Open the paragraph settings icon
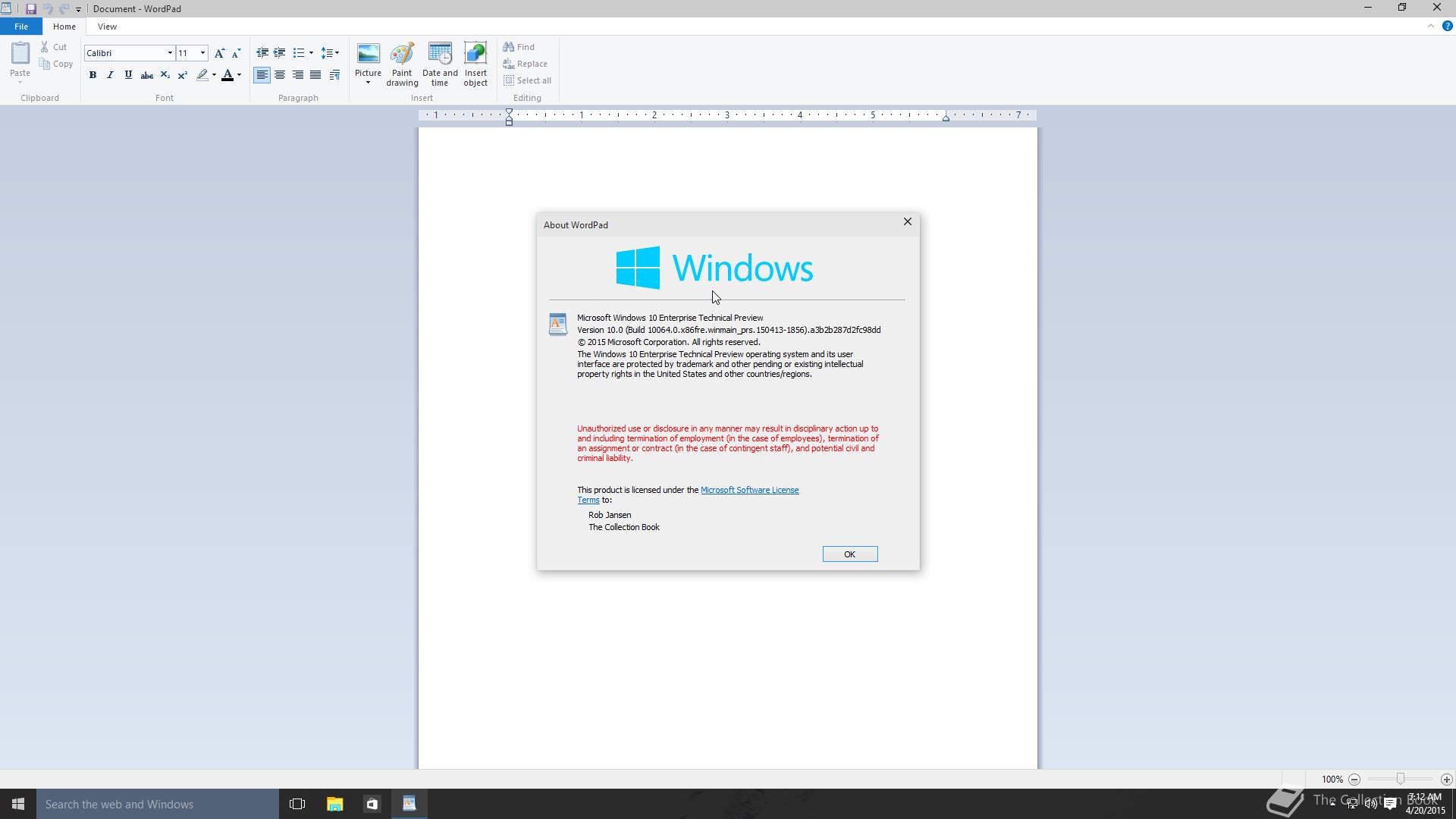 [334, 75]
